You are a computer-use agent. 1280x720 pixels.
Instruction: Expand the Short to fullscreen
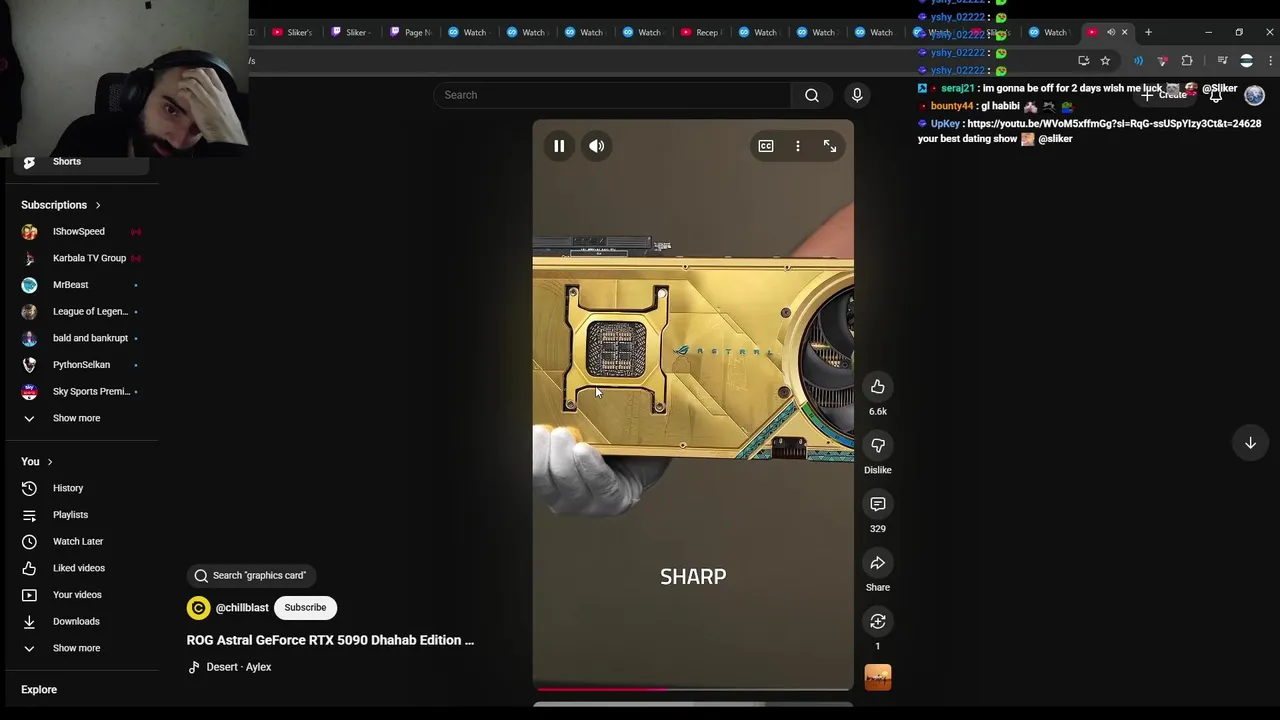830,146
